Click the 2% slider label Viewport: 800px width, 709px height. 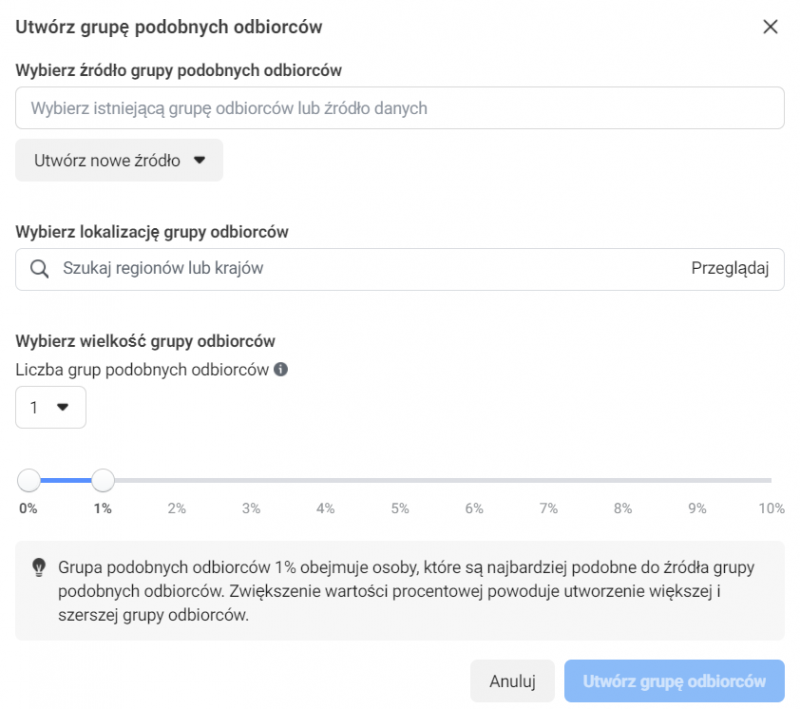coord(177,508)
